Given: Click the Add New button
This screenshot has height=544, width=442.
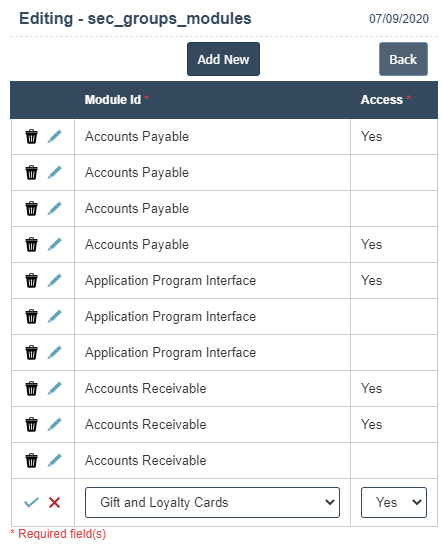Looking at the screenshot, I should coord(223,59).
